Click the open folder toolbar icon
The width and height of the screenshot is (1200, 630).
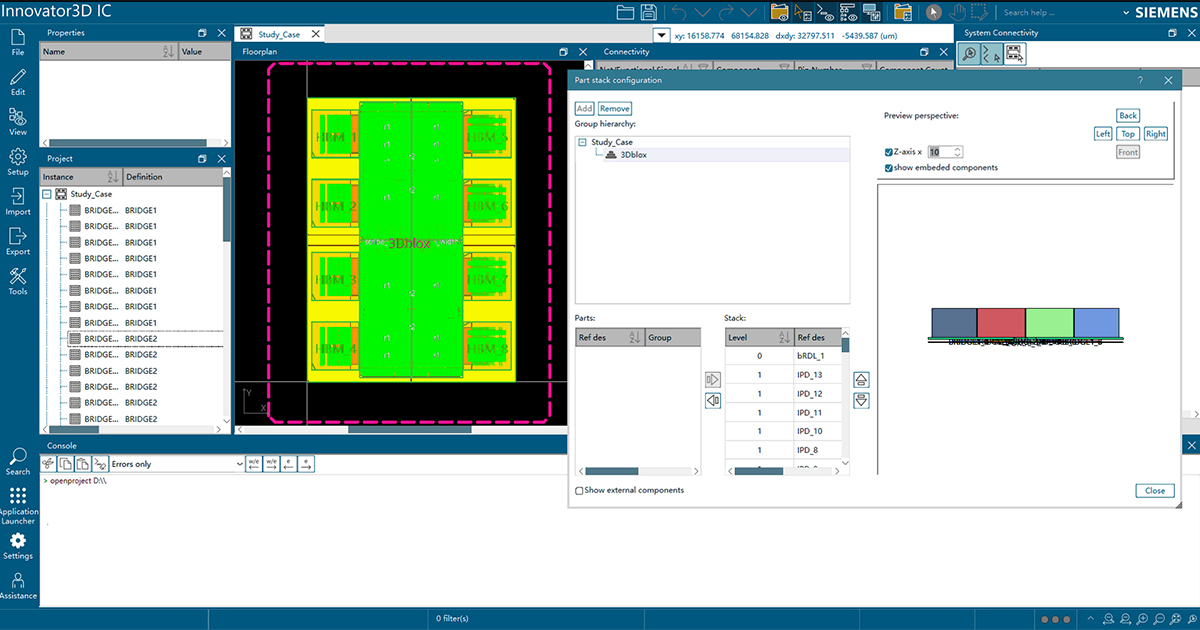(626, 12)
